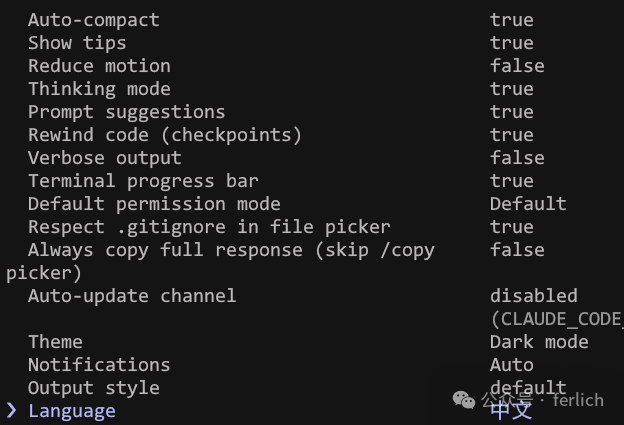
Task: Open Default permission mode value options
Action: tap(528, 204)
